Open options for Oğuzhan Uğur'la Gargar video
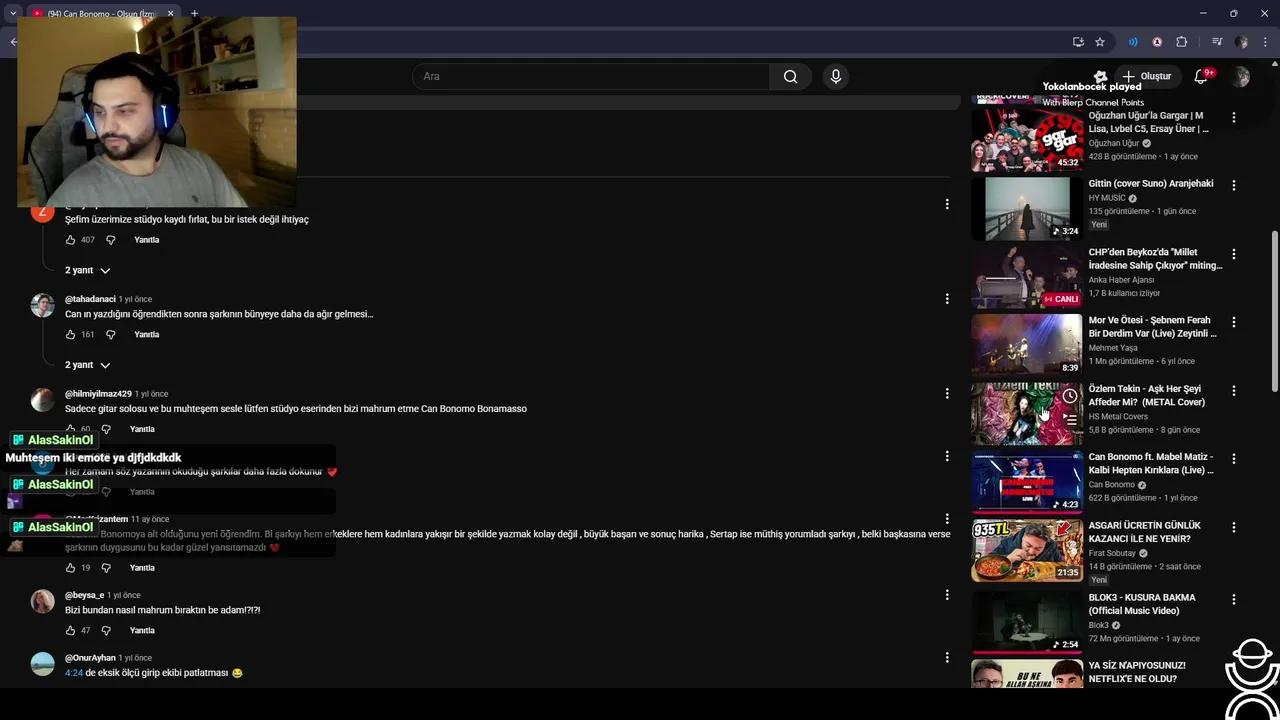 [1234, 117]
